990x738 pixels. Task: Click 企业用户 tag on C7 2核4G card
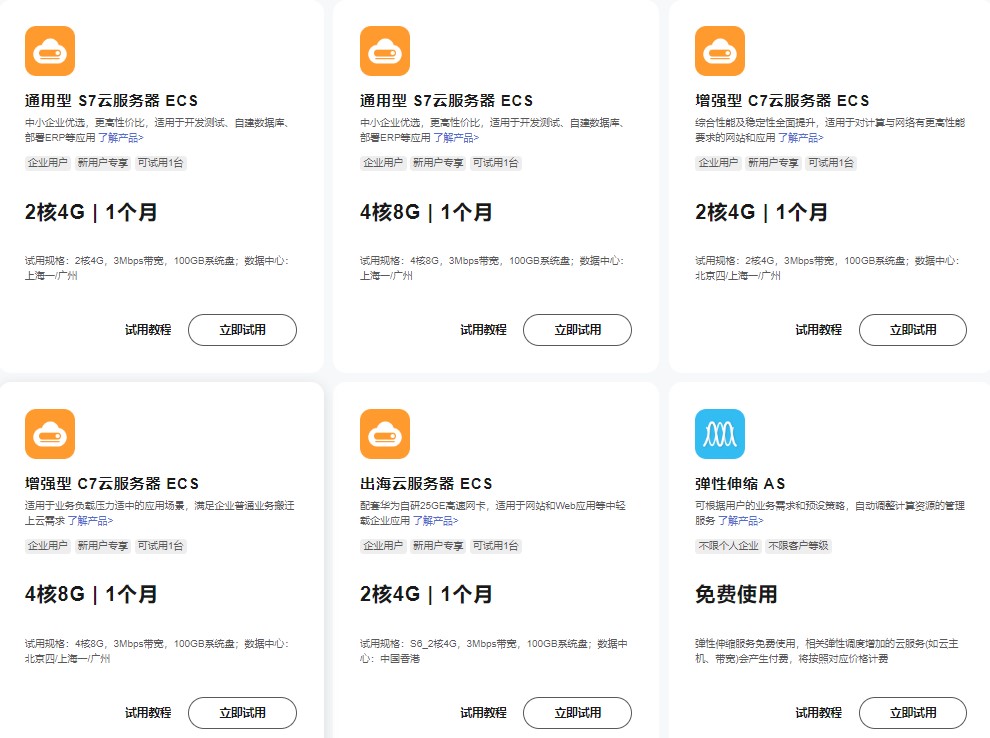coord(718,163)
